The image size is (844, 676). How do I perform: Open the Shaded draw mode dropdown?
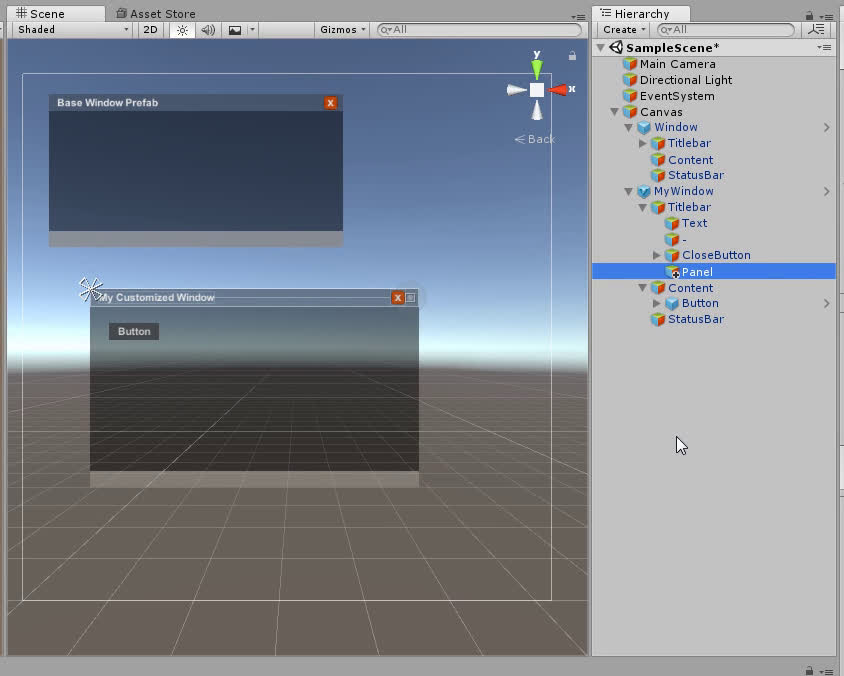tap(73, 30)
